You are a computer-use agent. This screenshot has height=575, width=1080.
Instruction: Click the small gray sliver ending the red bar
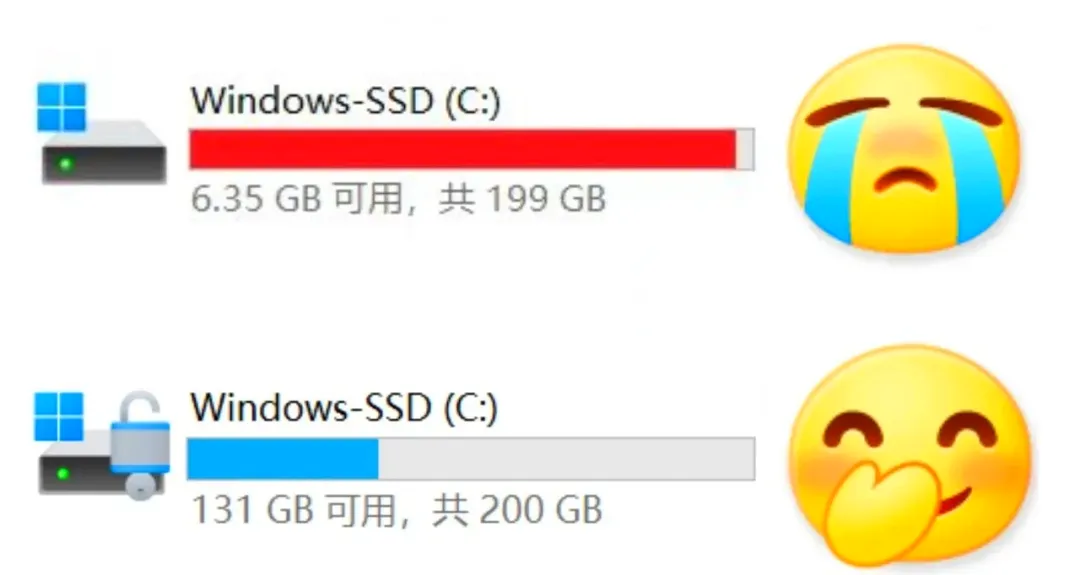tap(745, 149)
